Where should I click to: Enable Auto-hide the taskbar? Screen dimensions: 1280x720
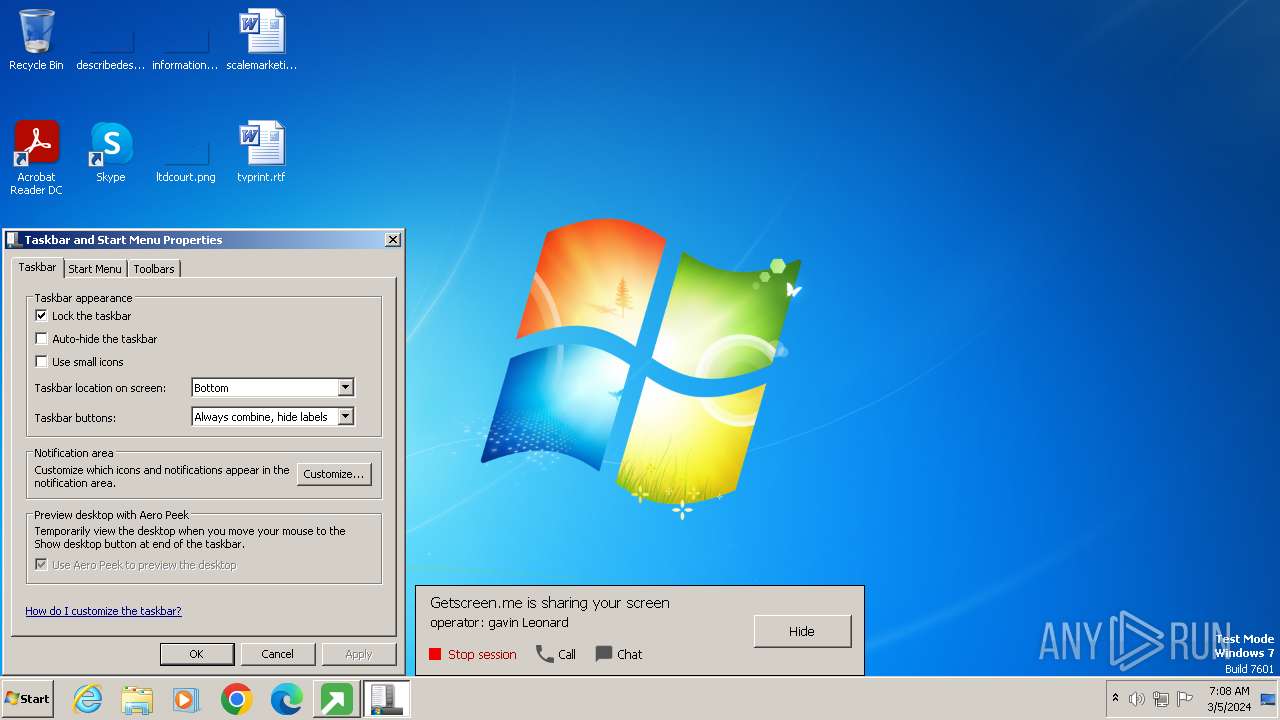(41, 338)
